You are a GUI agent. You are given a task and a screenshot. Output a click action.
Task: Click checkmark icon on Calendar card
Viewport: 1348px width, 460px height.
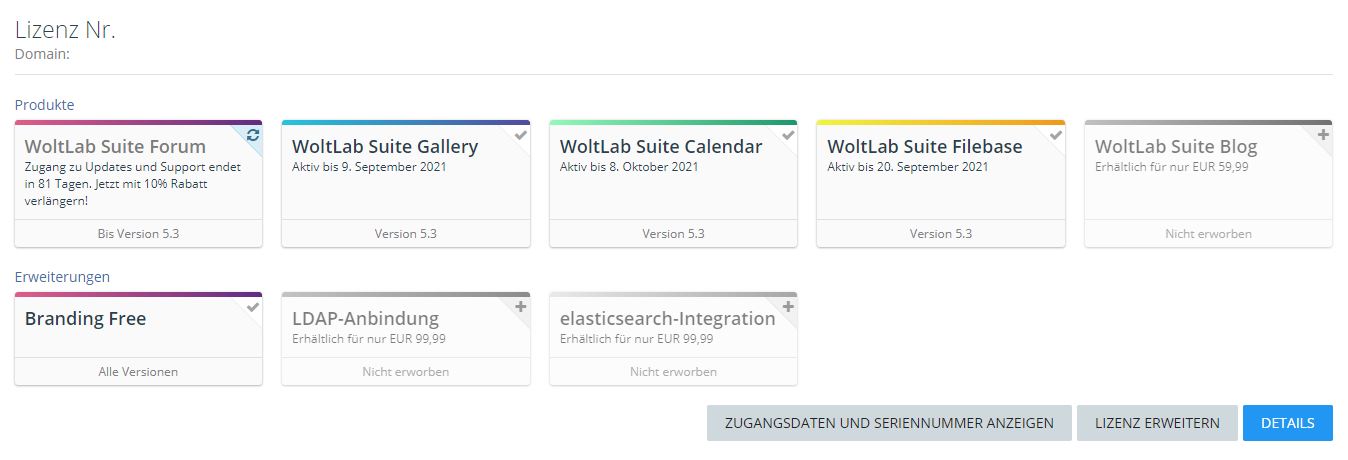[788, 134]
